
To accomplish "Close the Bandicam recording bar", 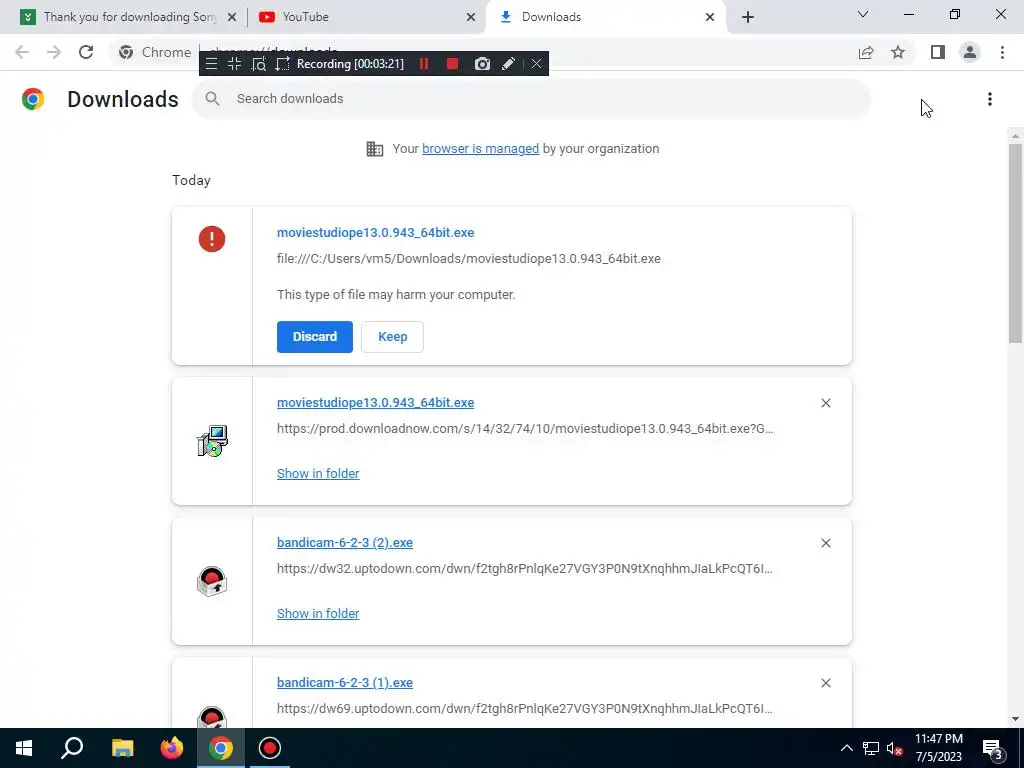I will tap(536, 64).
